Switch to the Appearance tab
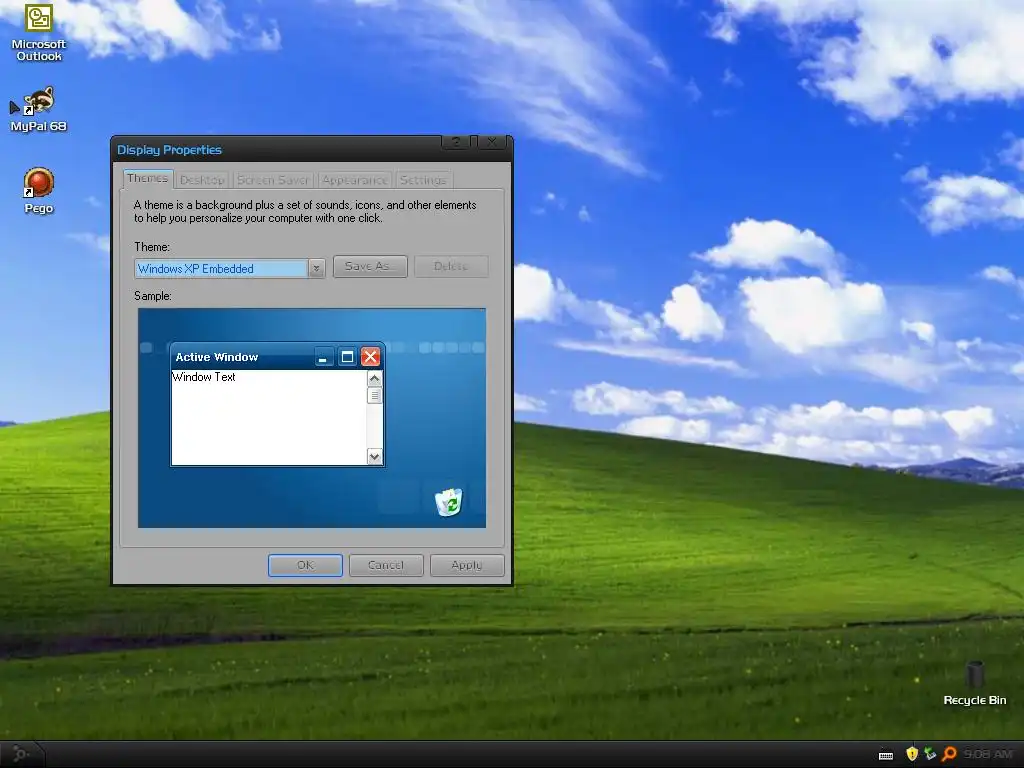The image size is (1024, 768). point(355,180)
